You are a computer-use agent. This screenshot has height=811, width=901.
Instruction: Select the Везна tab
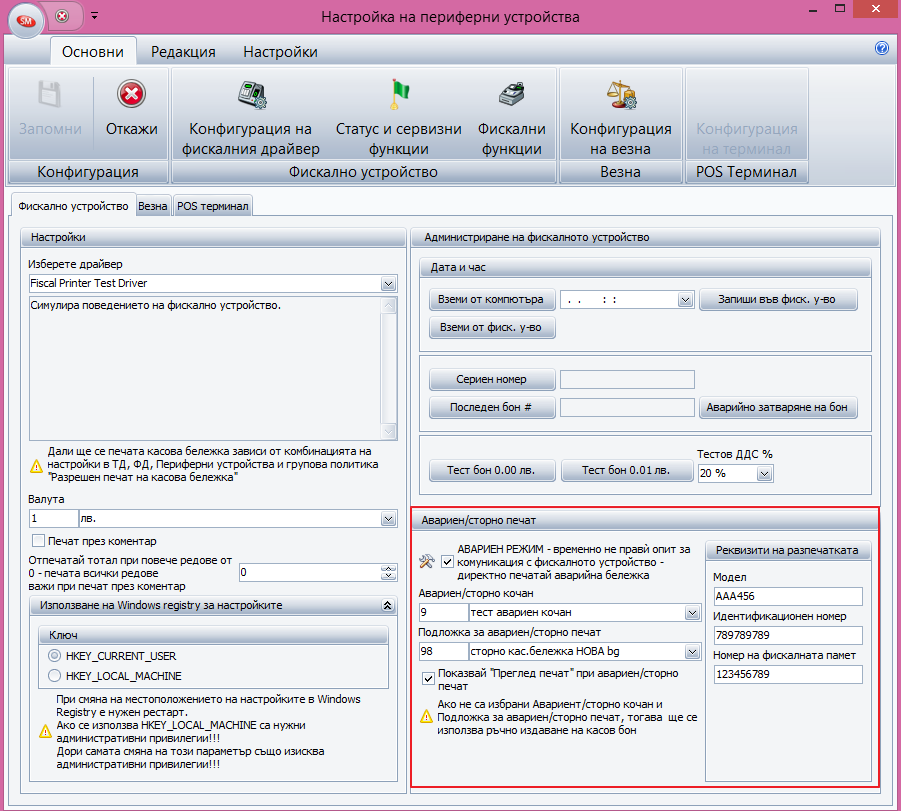(x=153, y=206)
